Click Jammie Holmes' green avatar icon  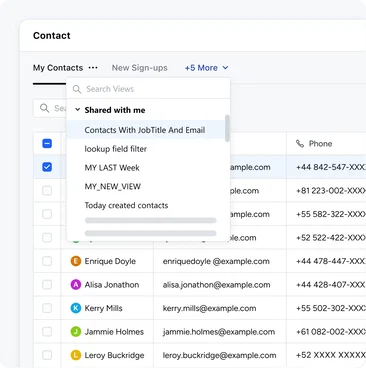coord(76,332)
